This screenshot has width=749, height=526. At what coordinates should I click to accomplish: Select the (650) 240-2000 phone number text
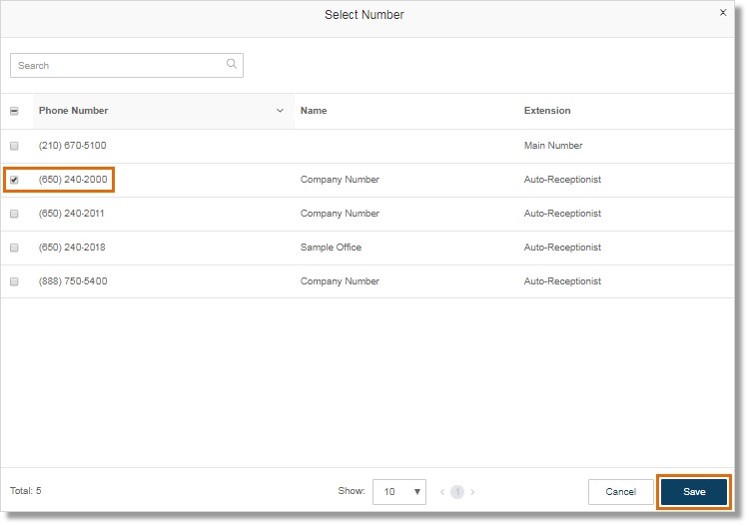click(x=73, y=179)
